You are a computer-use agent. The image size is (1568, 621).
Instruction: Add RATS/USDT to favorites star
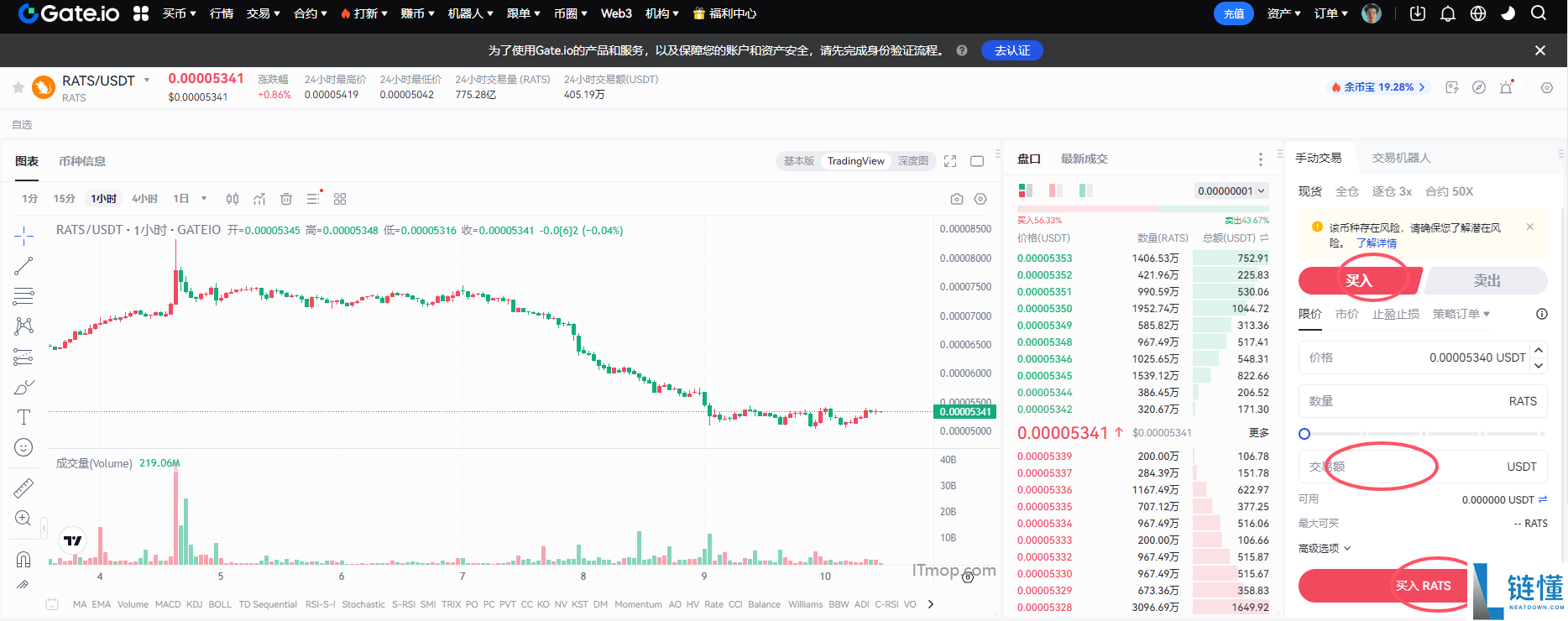(x=18, y=87)
